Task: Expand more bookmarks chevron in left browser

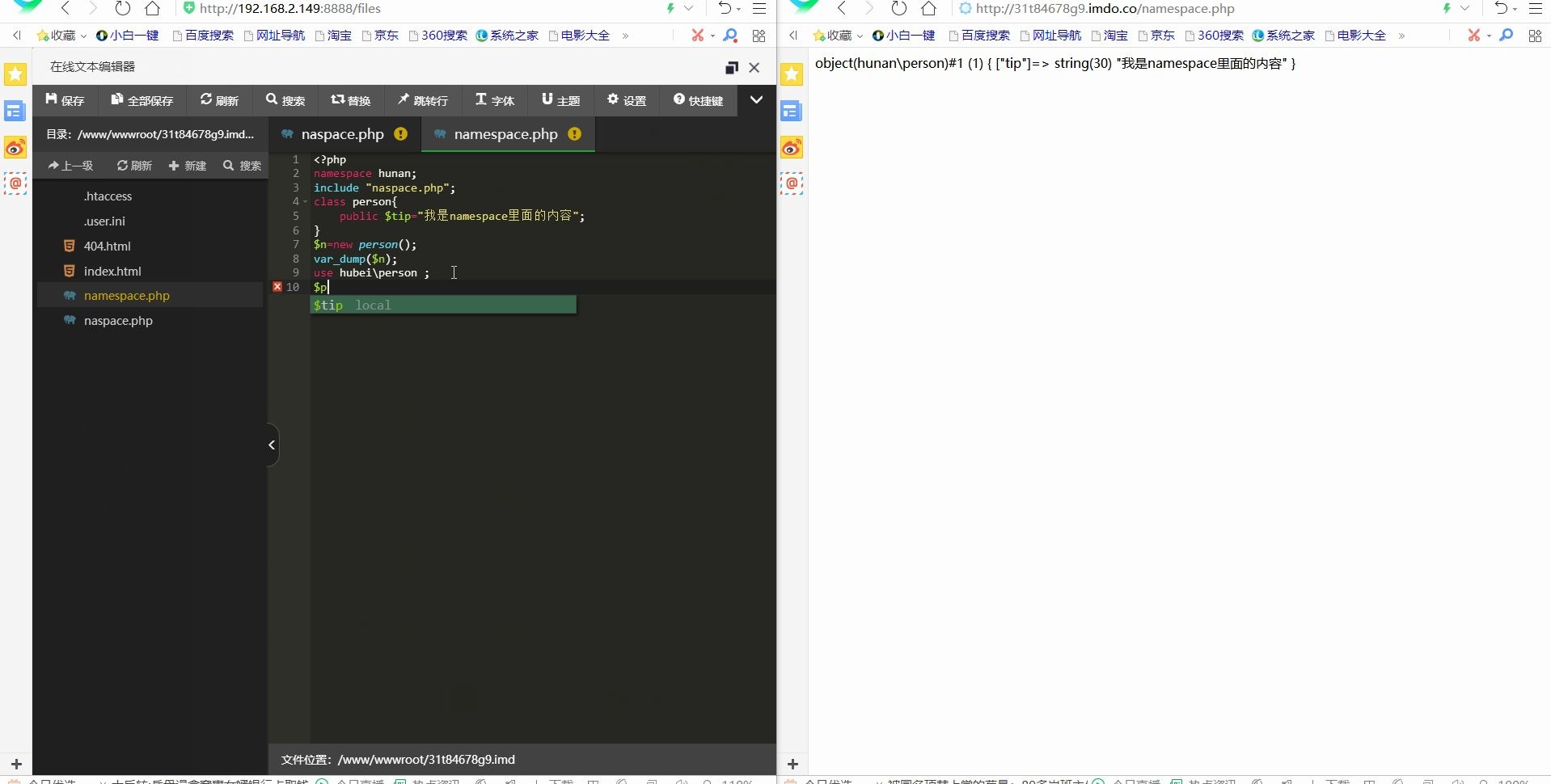Action: [x=625, y=36]
